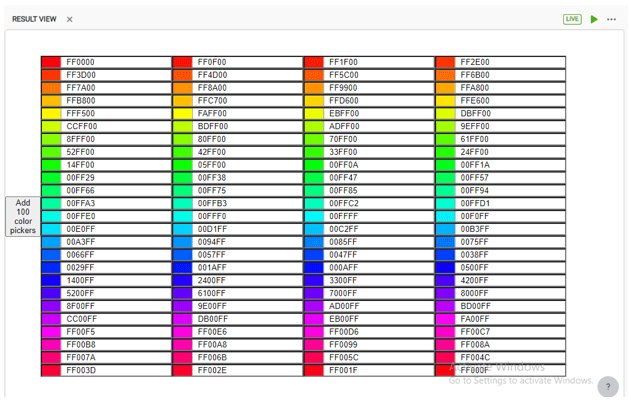Click inside the 80FF00 hex field
629x406 pixels.
pyautogui.click(x=248, y=139)
